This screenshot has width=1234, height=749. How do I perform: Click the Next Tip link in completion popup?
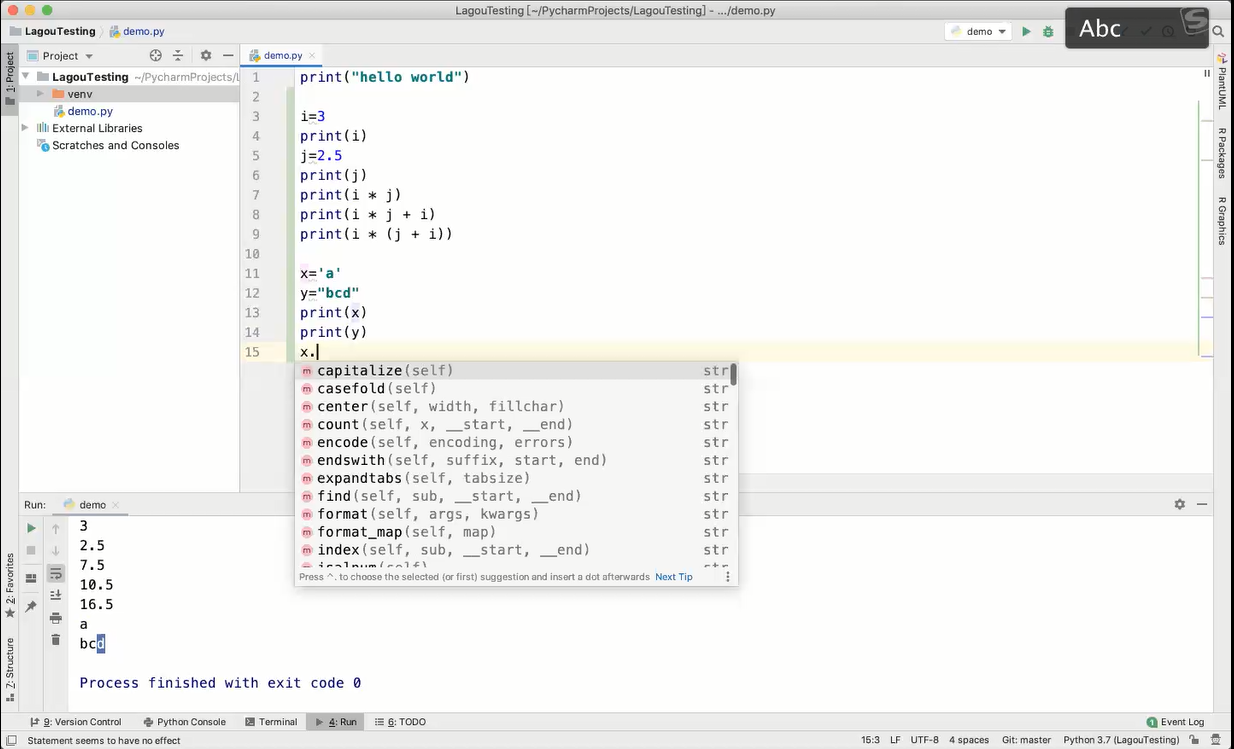point(674,577)
